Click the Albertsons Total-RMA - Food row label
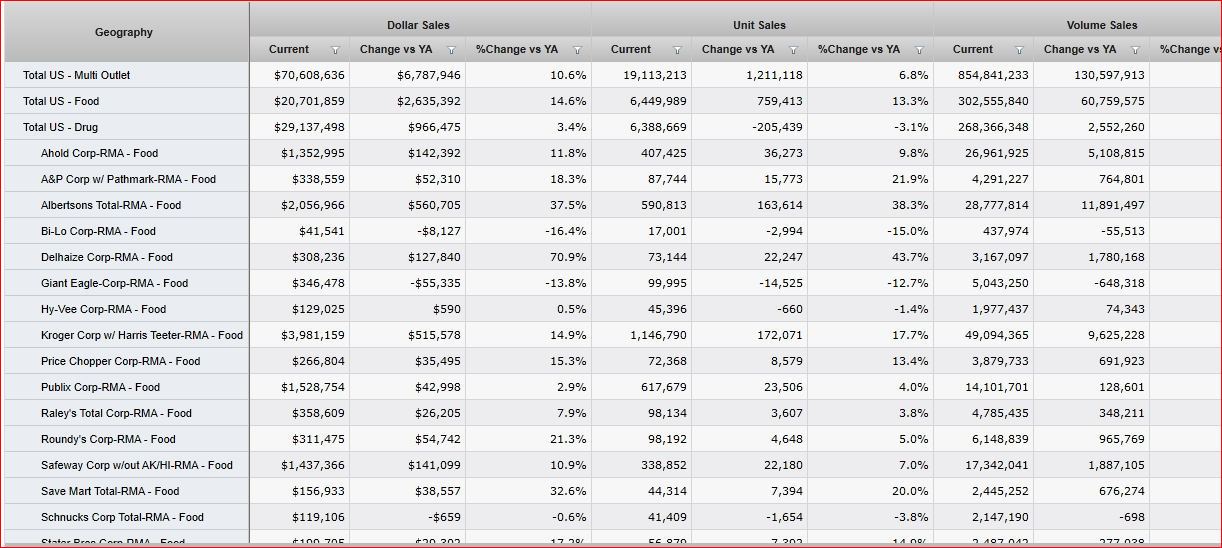This screenshot has height=548, width=1222. tap(111, 205)
